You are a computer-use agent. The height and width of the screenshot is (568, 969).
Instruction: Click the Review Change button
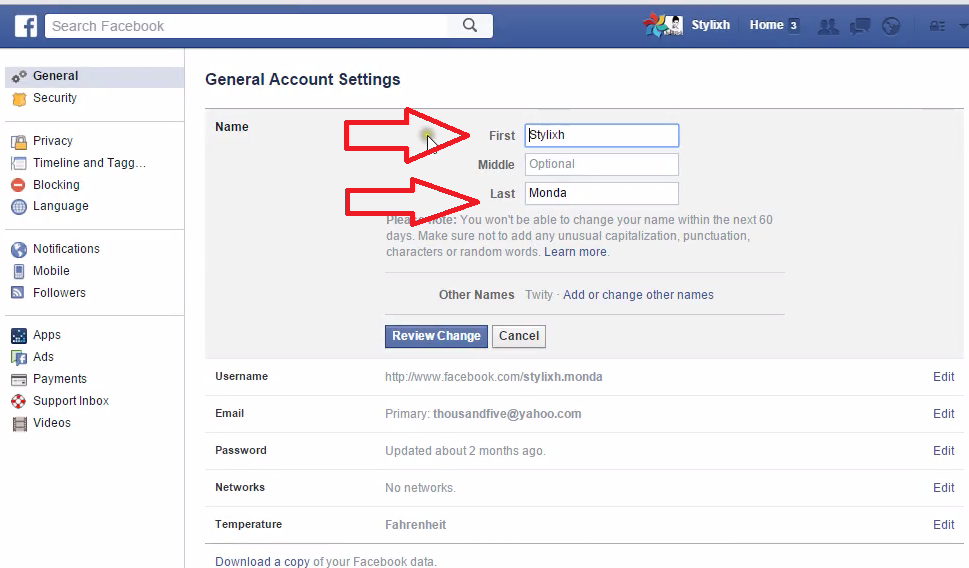(436, 336)
